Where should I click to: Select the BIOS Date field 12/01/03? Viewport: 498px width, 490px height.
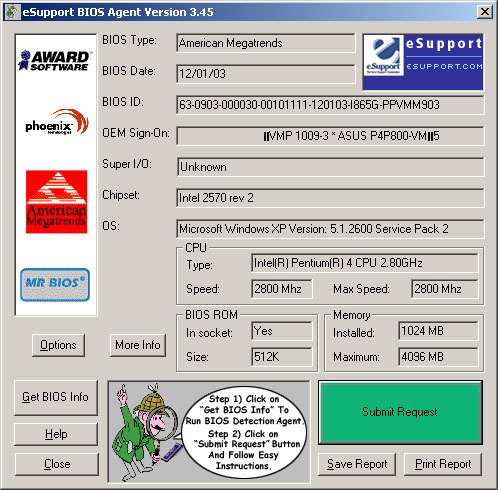tap(266, 74)
